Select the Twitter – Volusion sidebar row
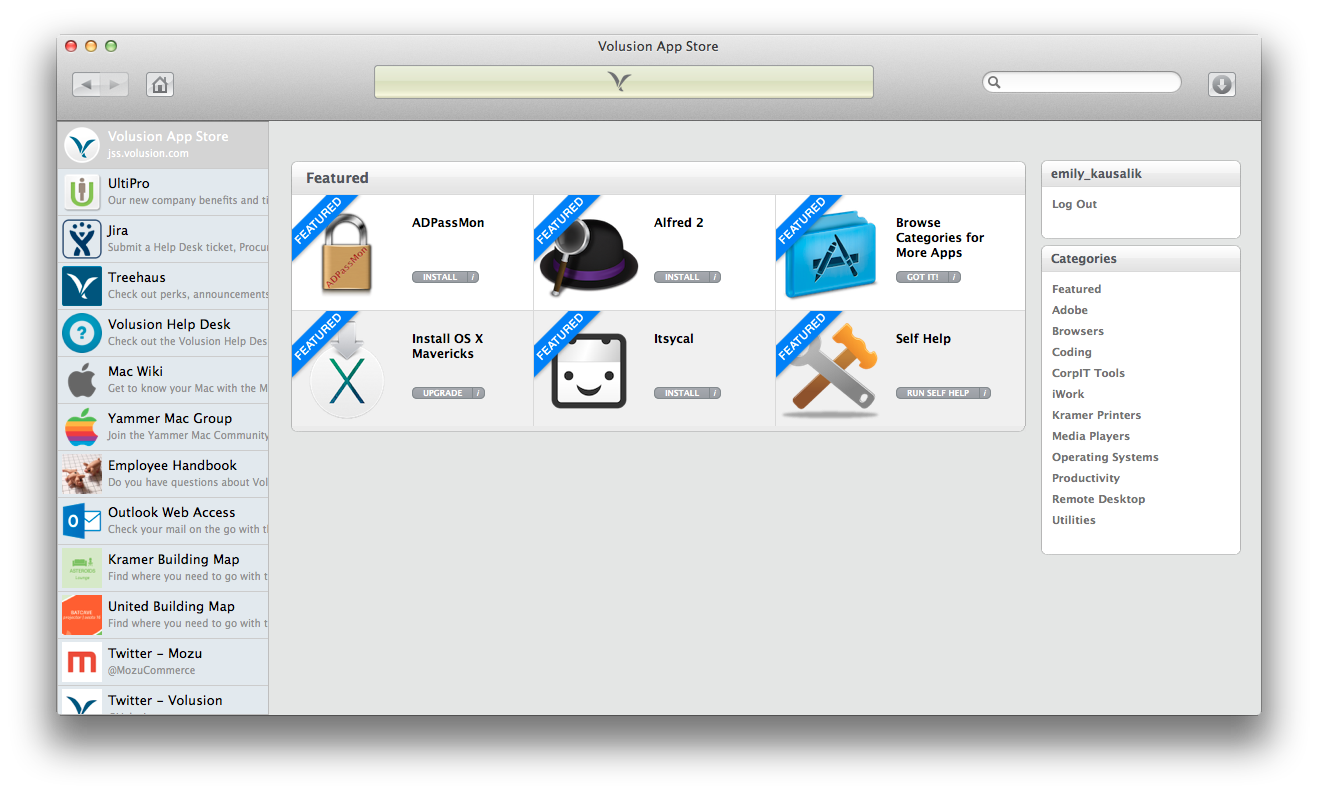Viewport: 1318px width, 794px height. [x=163, y=700]
